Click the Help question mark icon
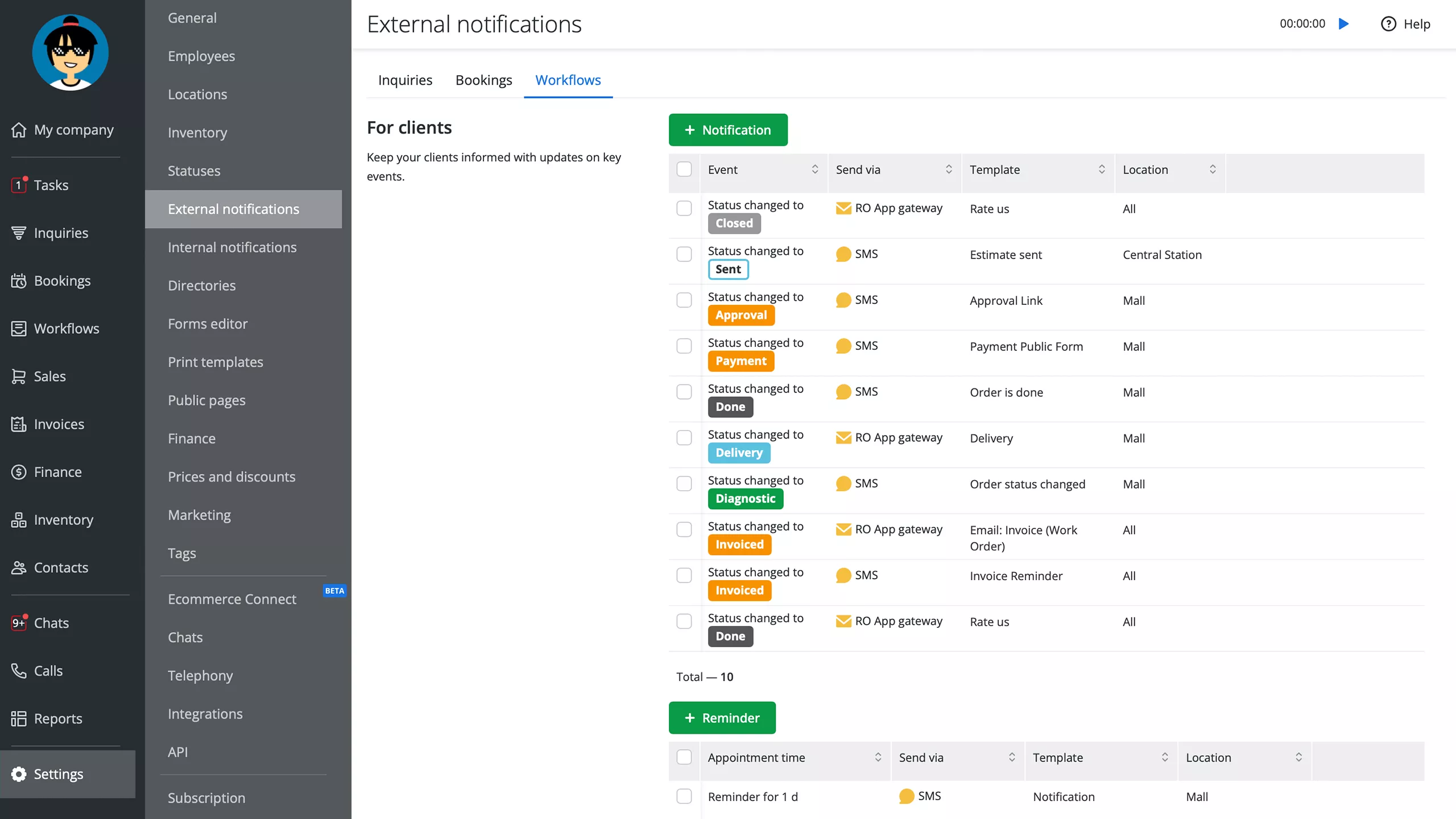This screenshot has width=1456, height=819. [1388, 24]
